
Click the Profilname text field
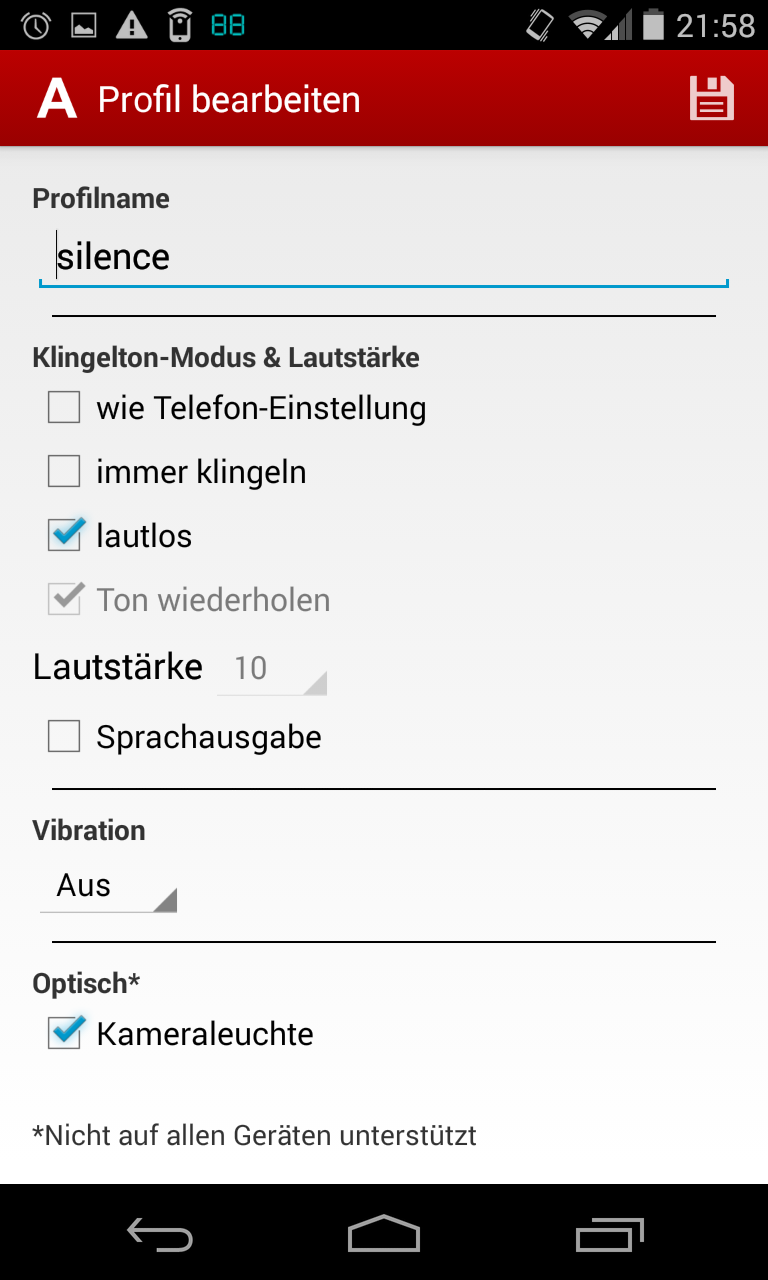(x=384, y=258)
